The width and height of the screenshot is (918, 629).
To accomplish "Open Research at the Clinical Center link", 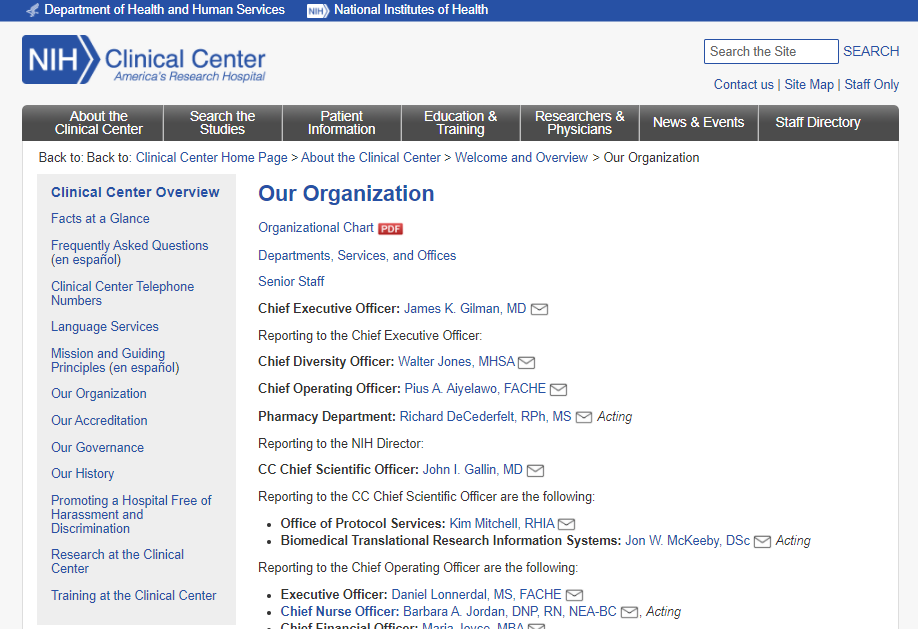I will point(117,561).
